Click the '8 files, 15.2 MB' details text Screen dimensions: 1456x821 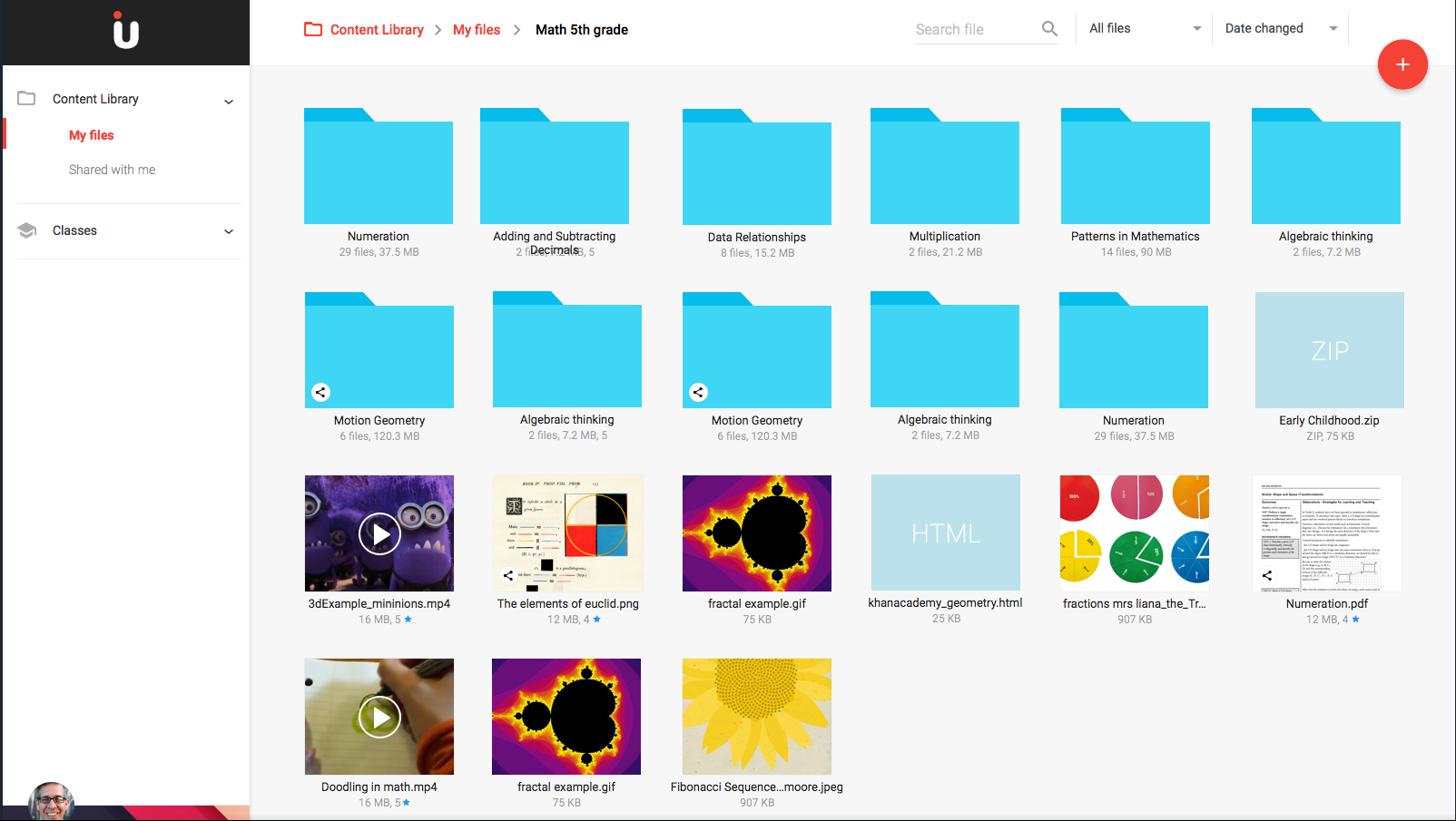pyautogui.click(x=758, y=253)
